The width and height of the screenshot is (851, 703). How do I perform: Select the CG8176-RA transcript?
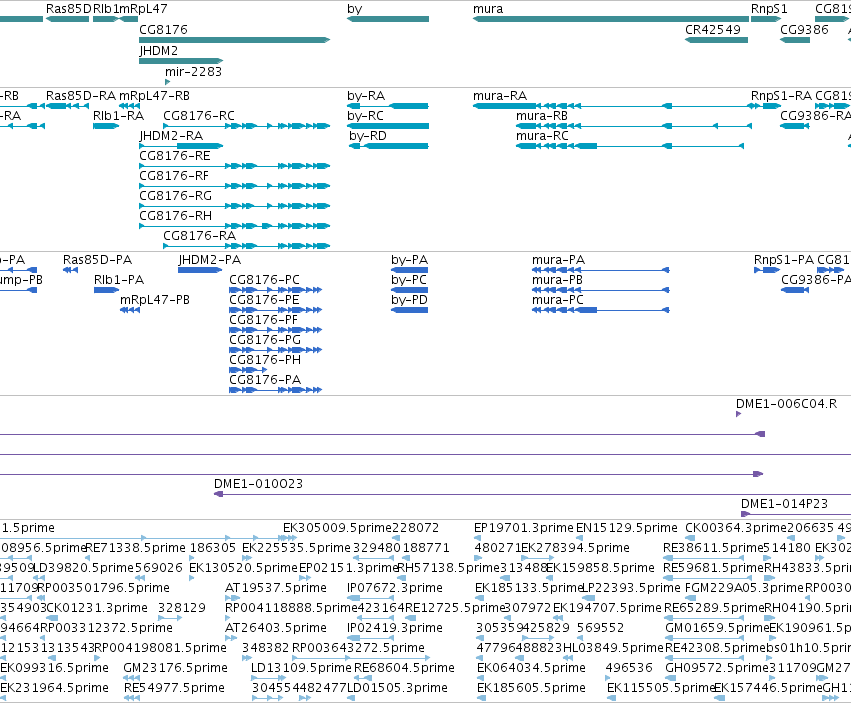(x=247, y=246)
